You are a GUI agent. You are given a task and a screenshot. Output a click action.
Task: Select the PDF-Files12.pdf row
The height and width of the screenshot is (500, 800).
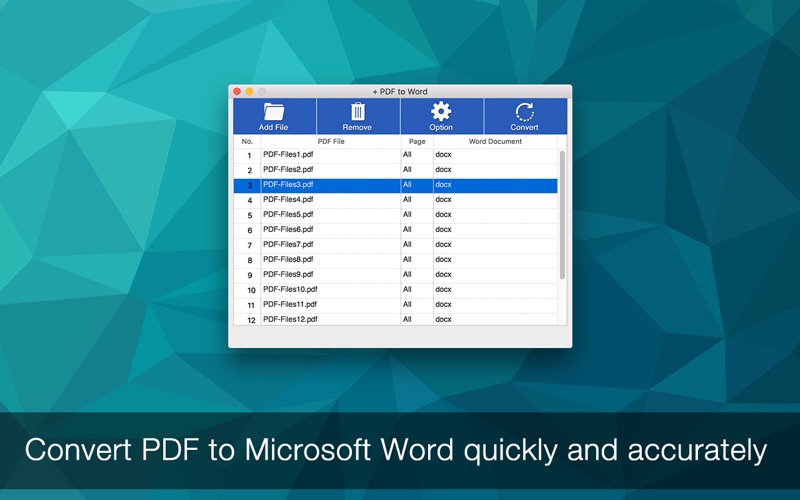[x=395, y=319]
